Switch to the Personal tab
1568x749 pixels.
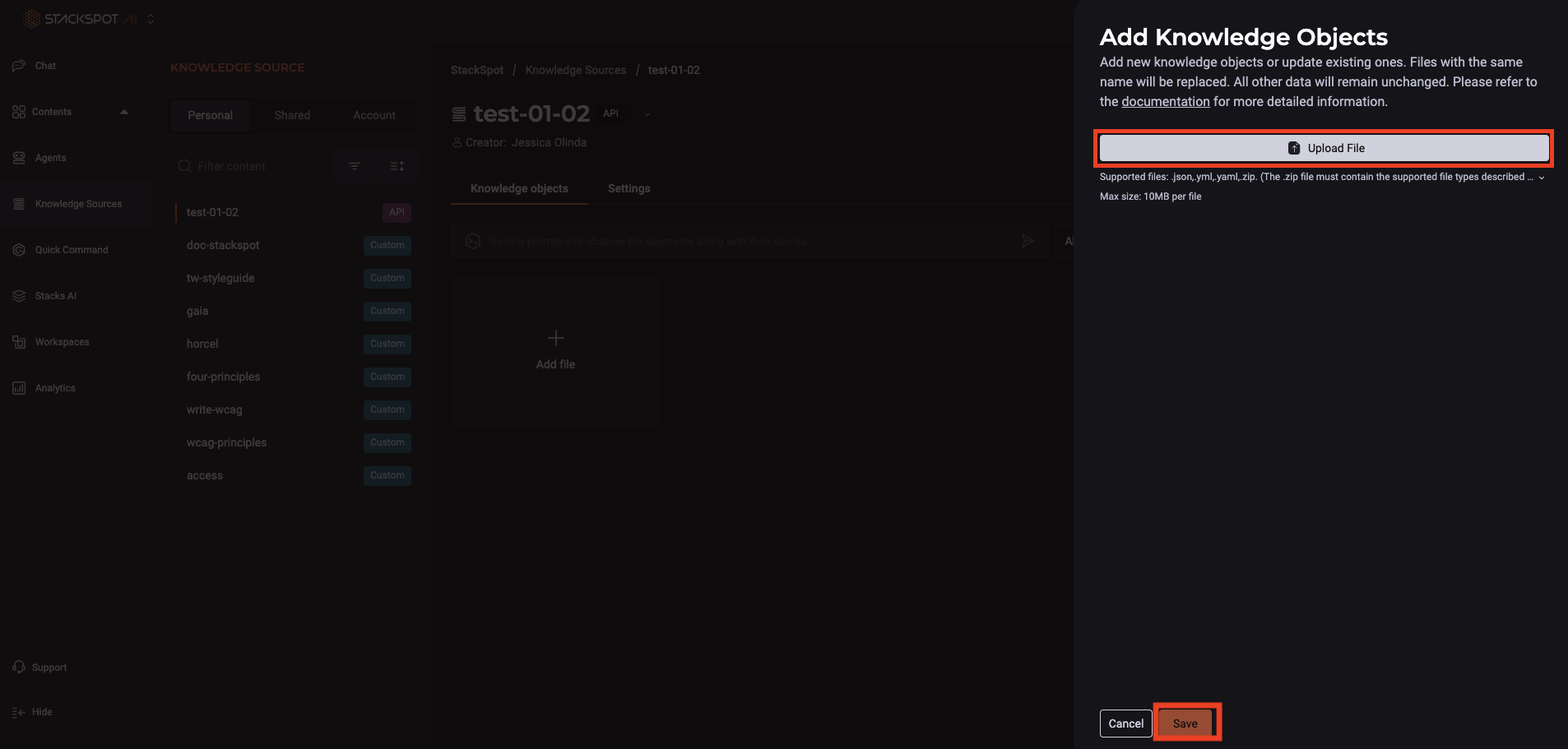210,115
